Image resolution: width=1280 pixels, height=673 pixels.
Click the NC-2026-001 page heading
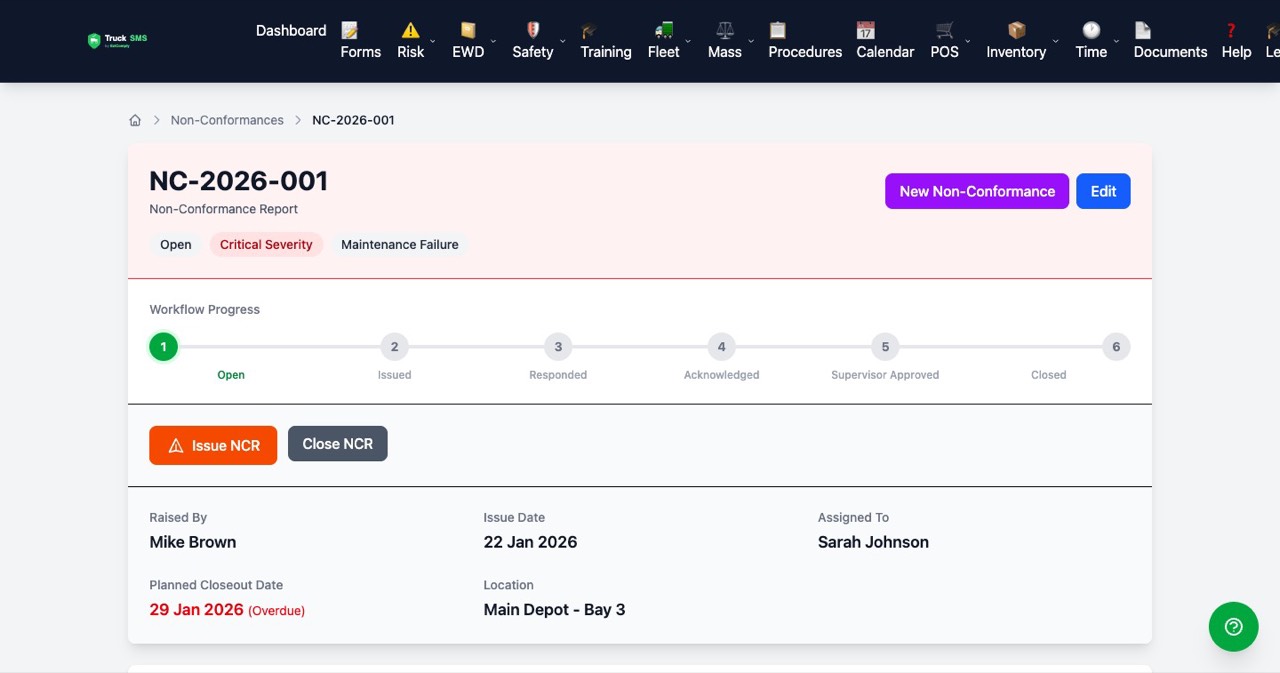click(x=239, y=181)
